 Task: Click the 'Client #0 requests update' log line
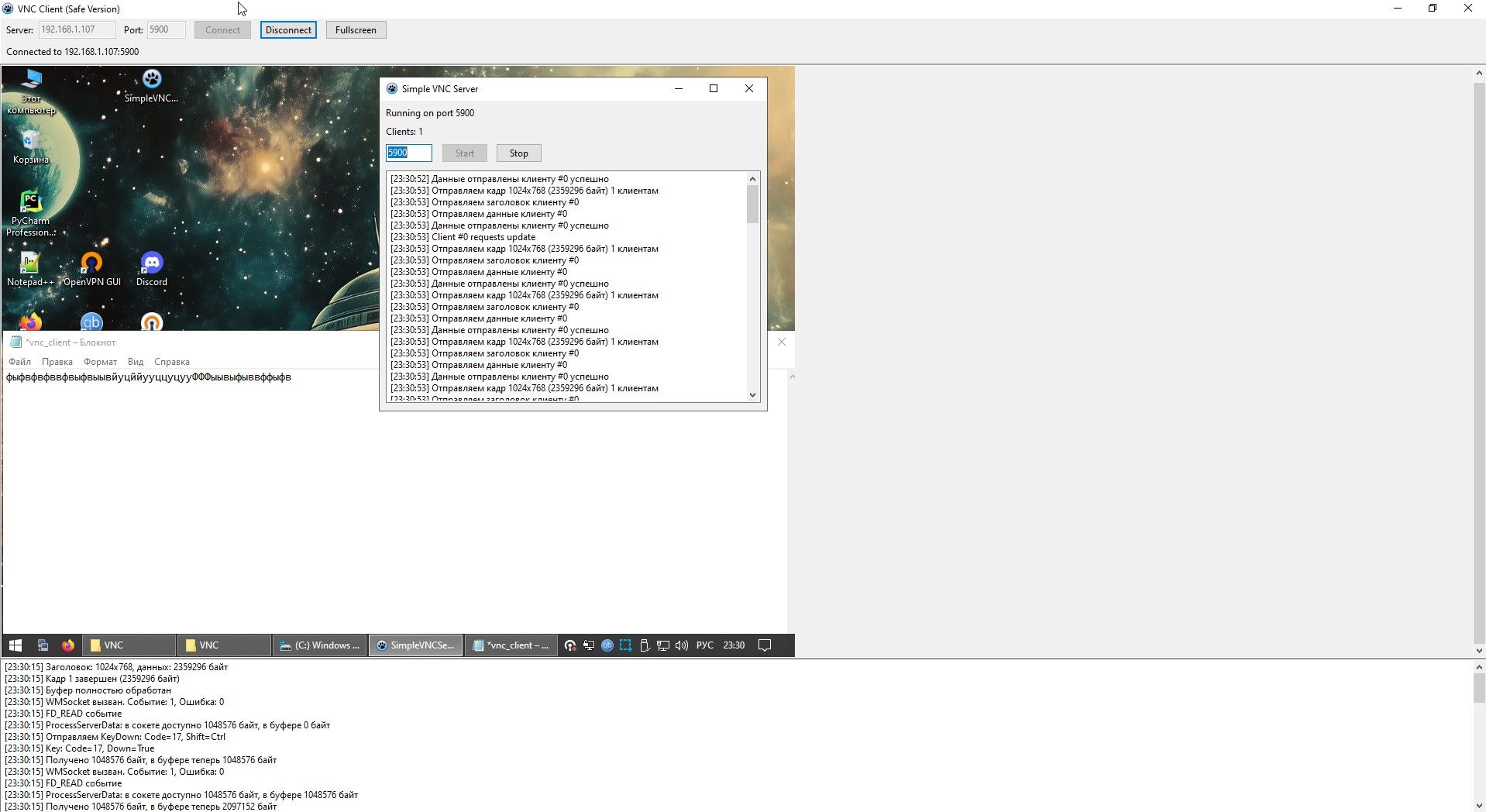tap(463, 237)
